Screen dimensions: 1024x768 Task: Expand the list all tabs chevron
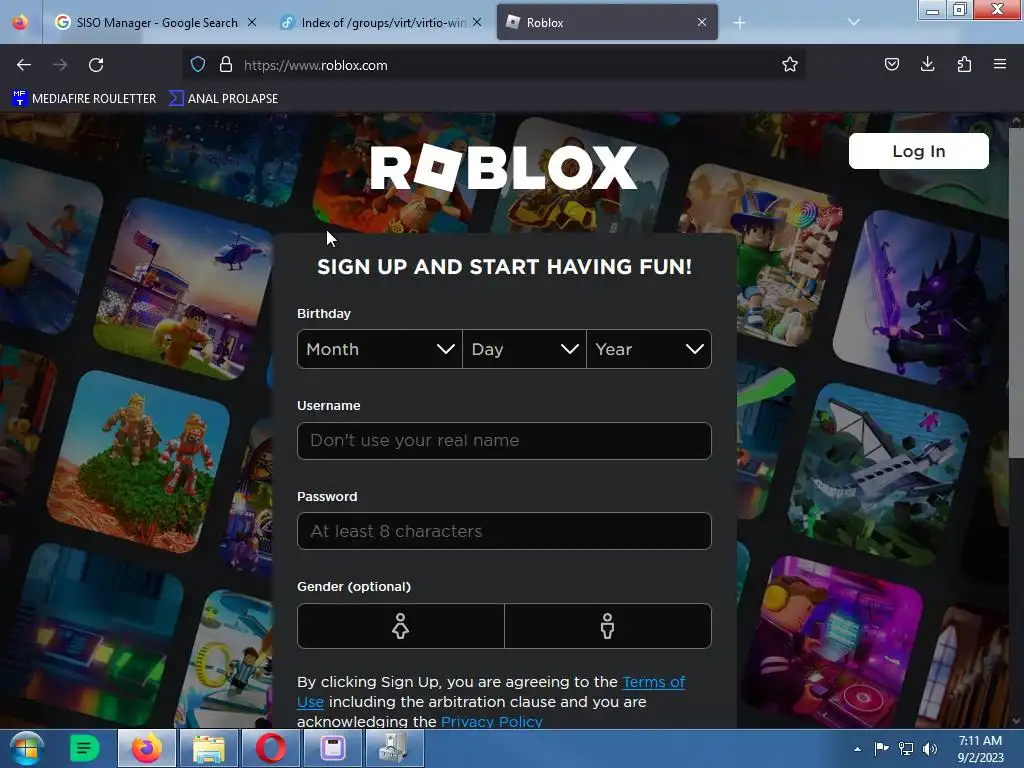(x=854, y=22)
